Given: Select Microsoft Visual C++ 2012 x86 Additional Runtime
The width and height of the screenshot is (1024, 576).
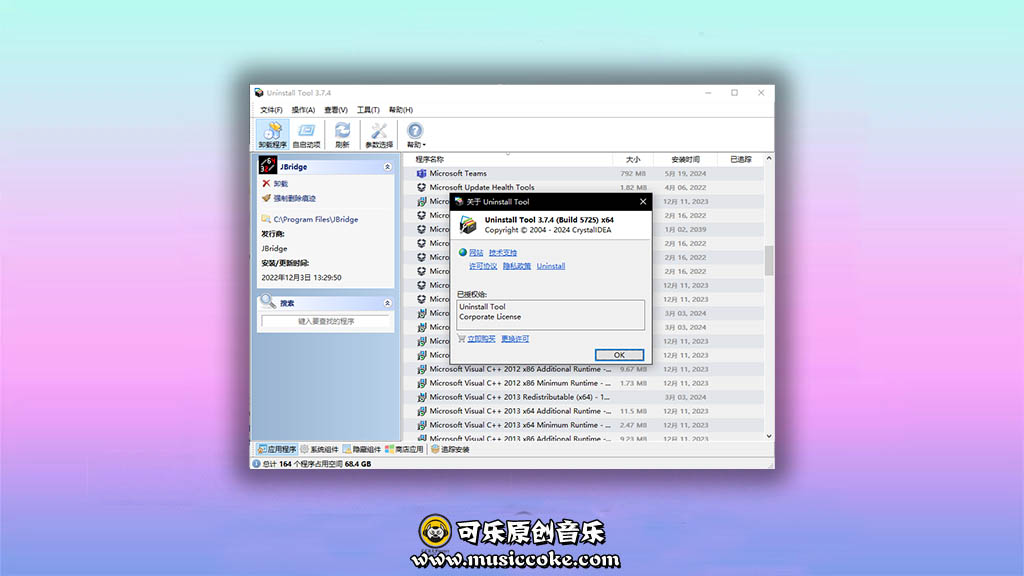Looking at the screenshot, I should (x=584, y=369).
